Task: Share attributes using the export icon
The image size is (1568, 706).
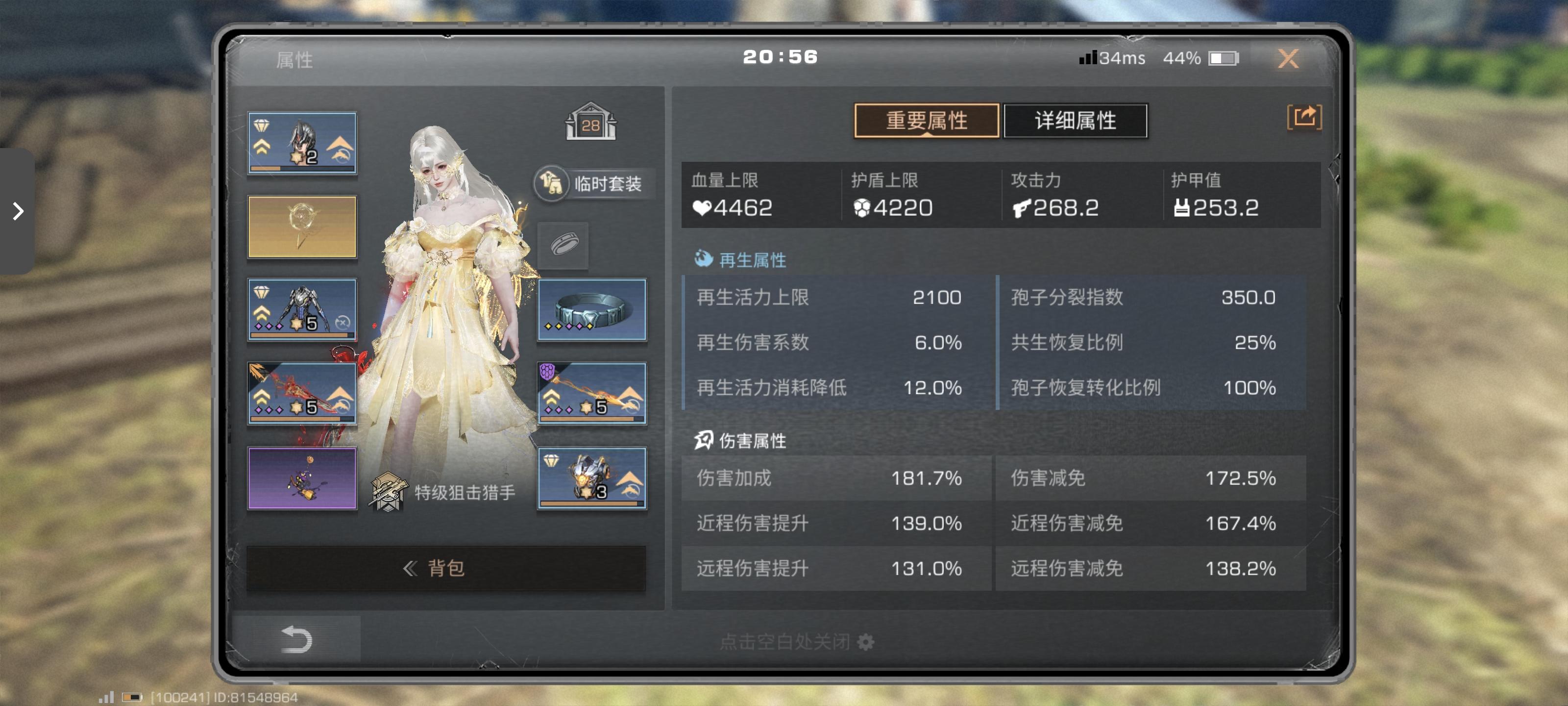Action: pos(1304,117)
